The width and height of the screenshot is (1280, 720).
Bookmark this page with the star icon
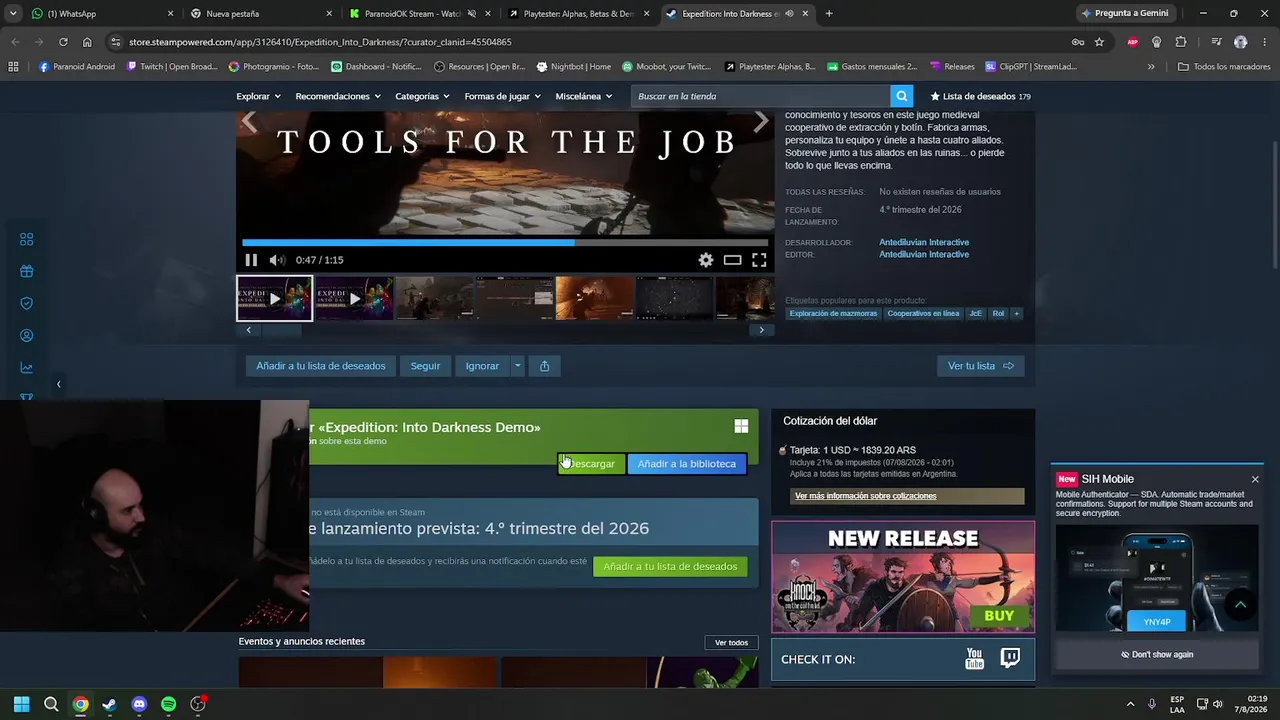1099,42
